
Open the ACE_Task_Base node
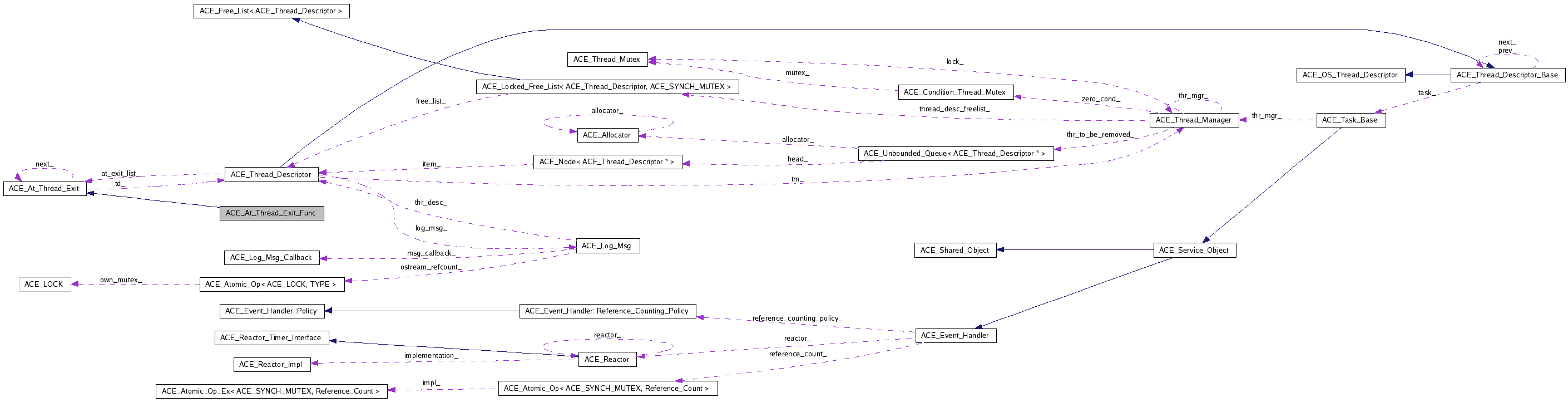click(1350, 120)
